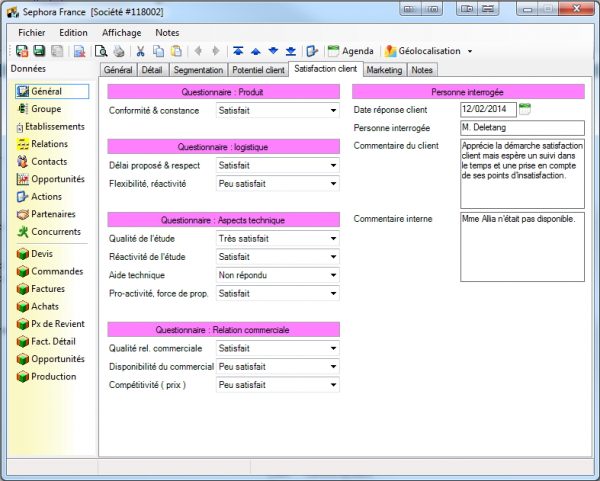600x481 pixels.
Task: Open Achats in the sidebar
Action: [x=38, y=307]
